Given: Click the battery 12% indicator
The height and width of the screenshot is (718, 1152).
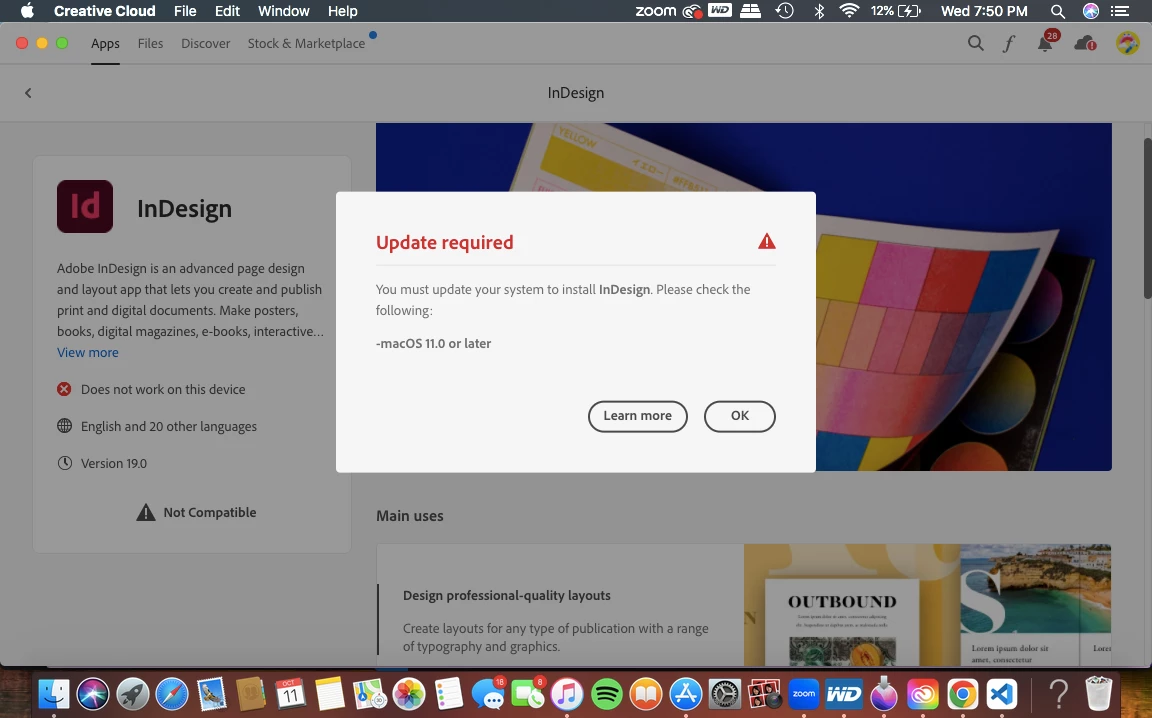Looking at the screenshot, I should pyautogui.click(x=896, y=11).
